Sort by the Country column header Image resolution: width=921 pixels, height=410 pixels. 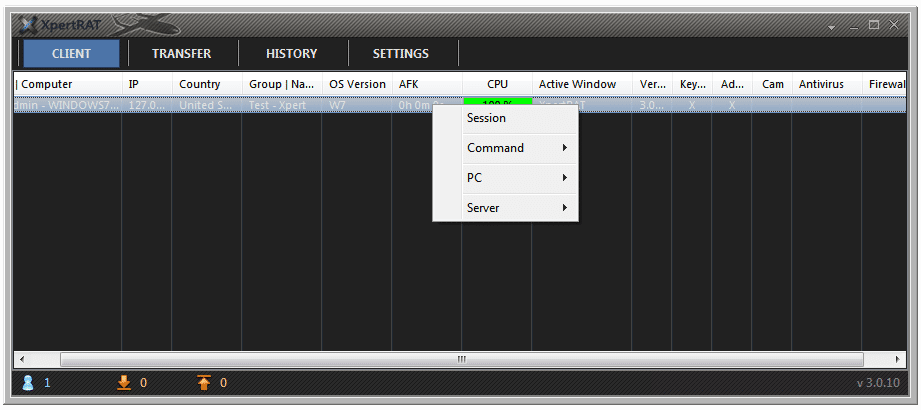207,84
